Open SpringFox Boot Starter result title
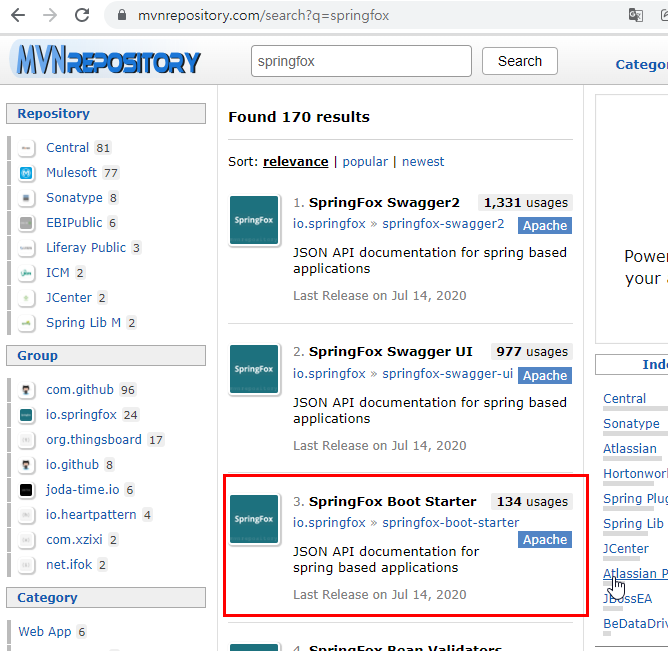Screen dimensions: 668x651 [x=392, y=502]
